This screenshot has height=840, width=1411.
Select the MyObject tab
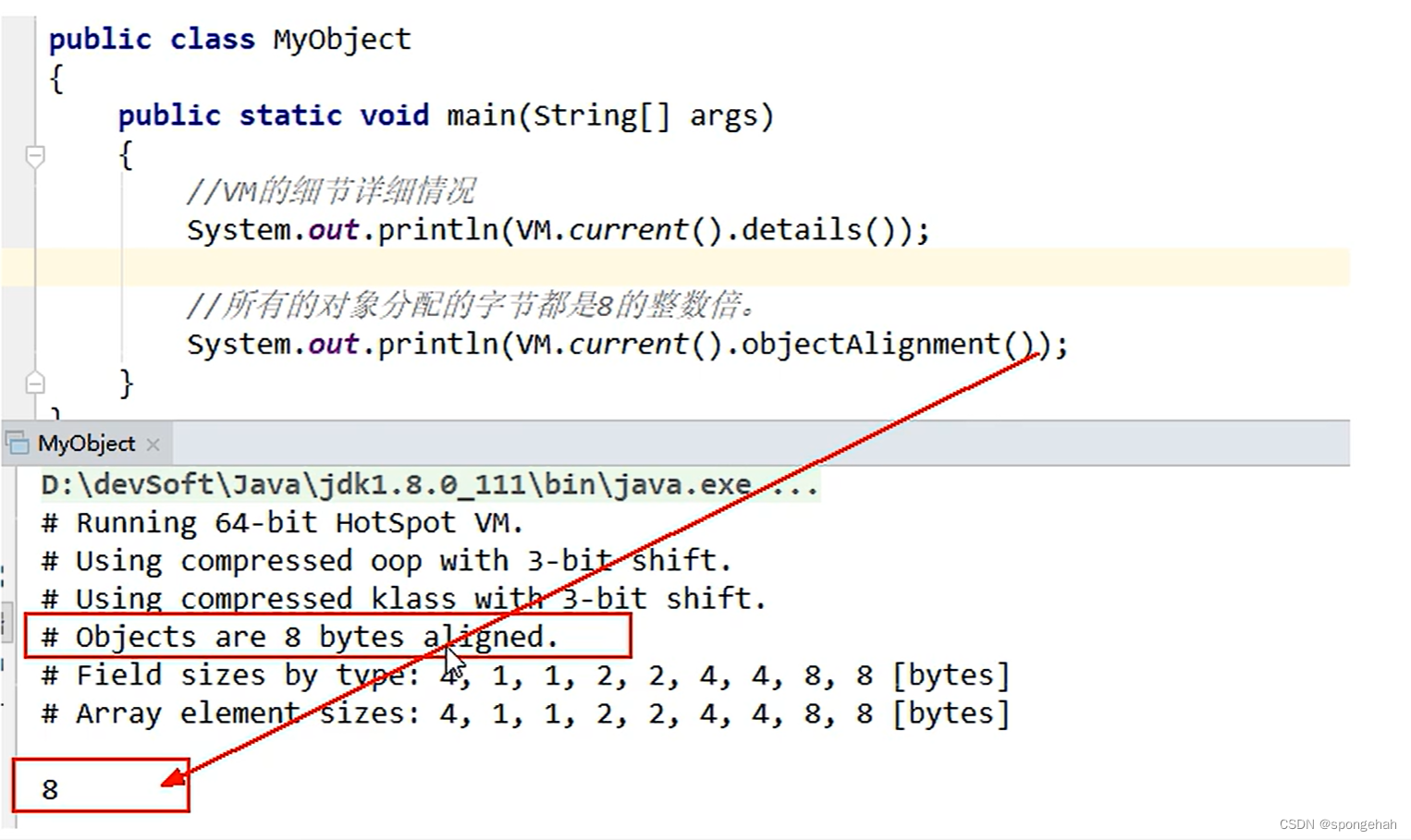click(88, 444)
